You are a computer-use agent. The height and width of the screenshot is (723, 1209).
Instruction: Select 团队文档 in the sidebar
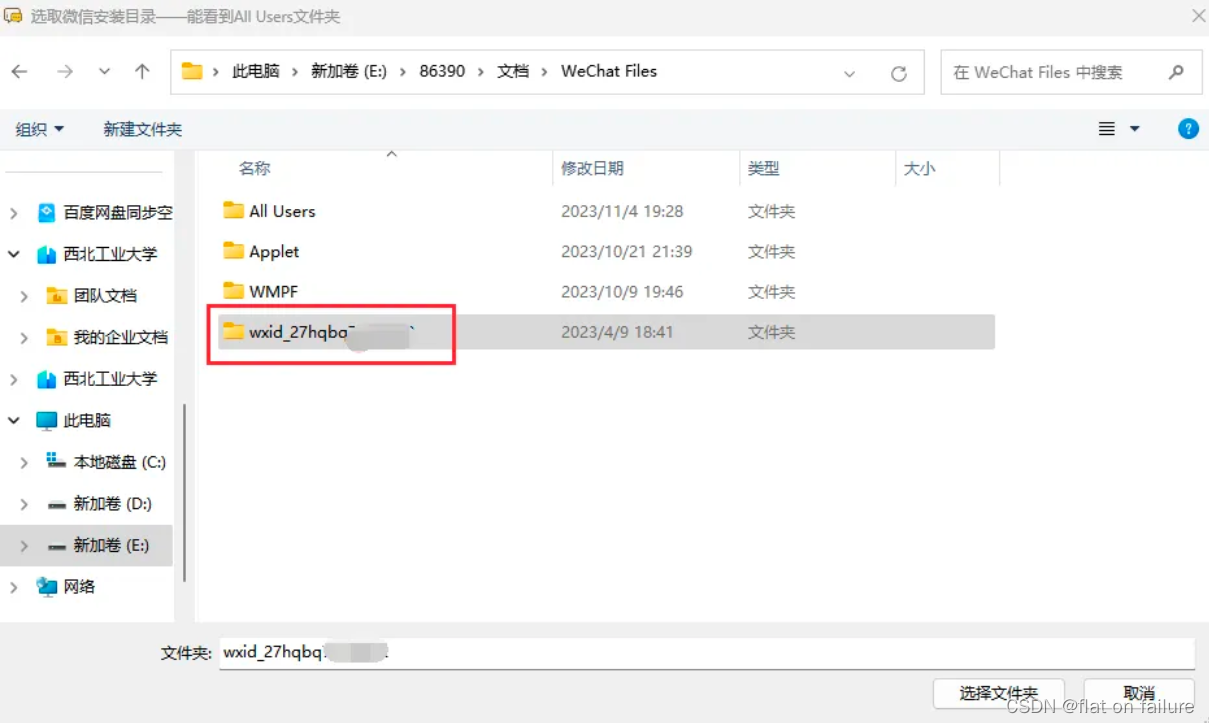tap(105, 296)
